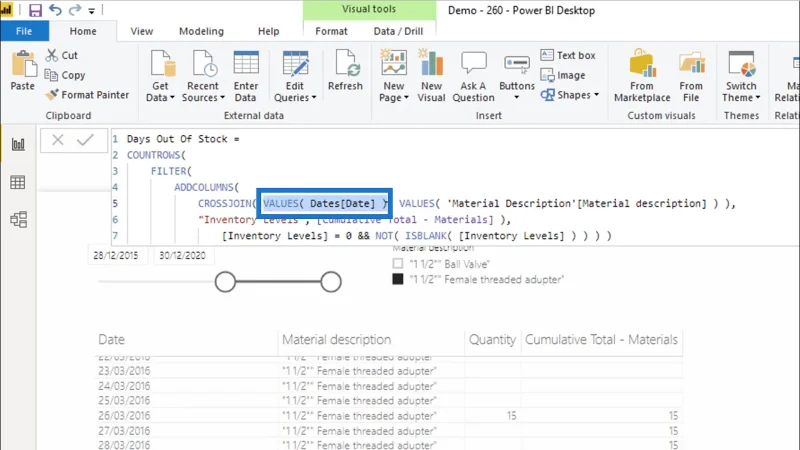Refresh the data

(x=345, y=70)
